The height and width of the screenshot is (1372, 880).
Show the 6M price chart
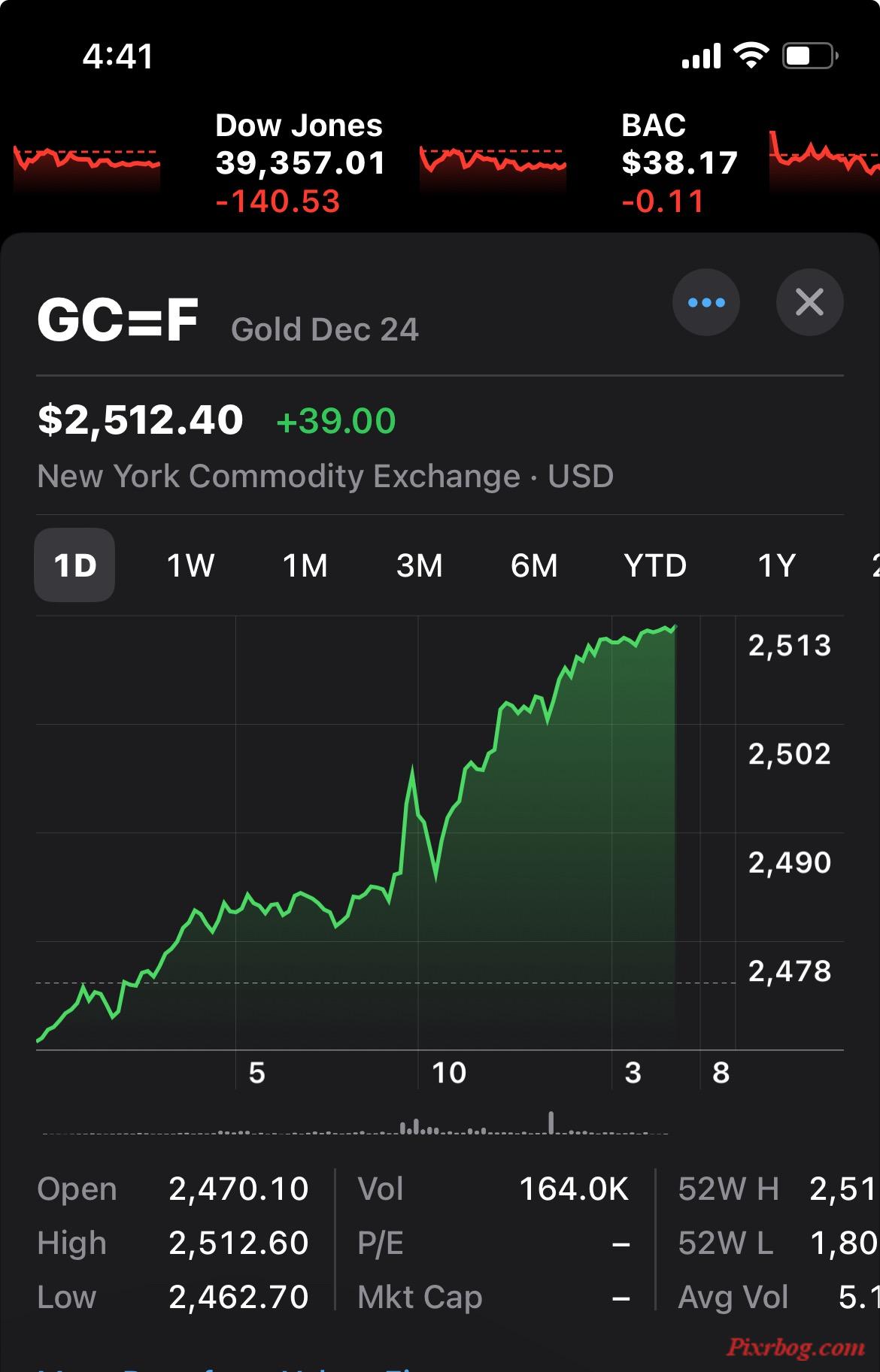[534, 565]
